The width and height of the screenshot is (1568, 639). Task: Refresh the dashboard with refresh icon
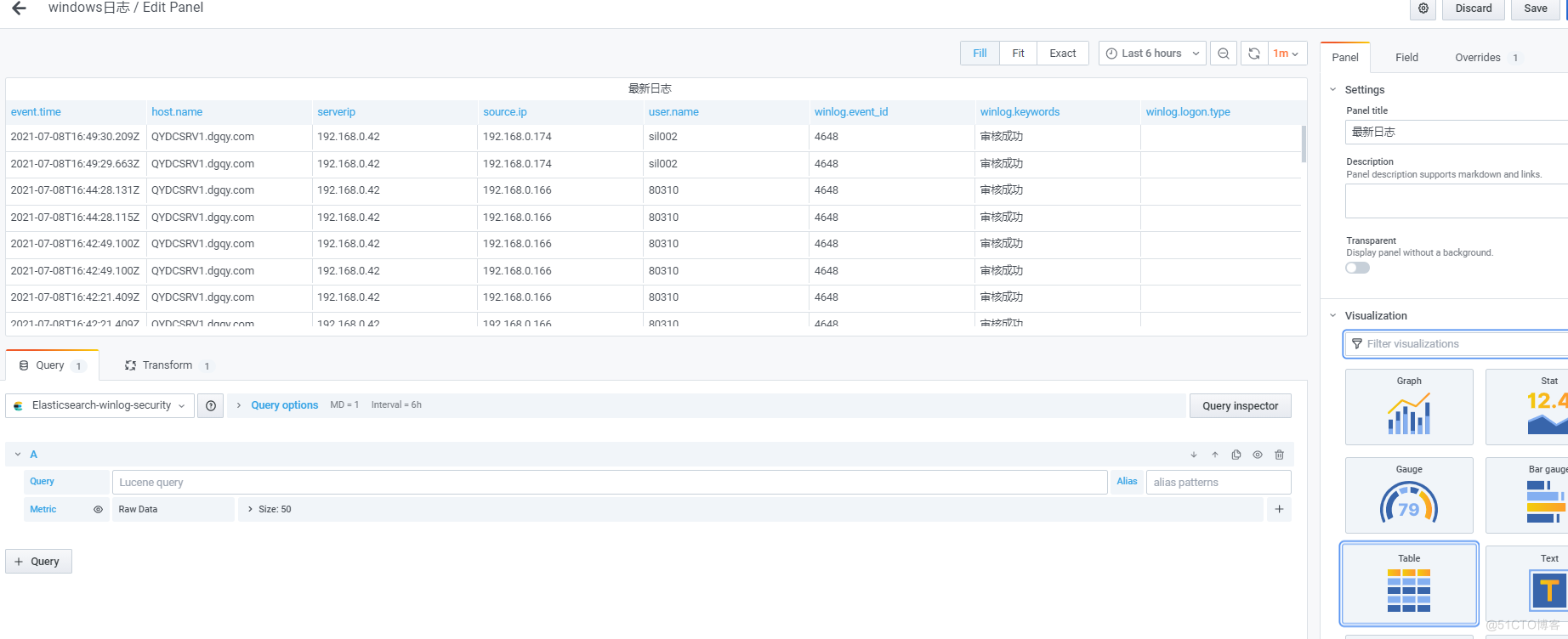[x=1254, y=54]
